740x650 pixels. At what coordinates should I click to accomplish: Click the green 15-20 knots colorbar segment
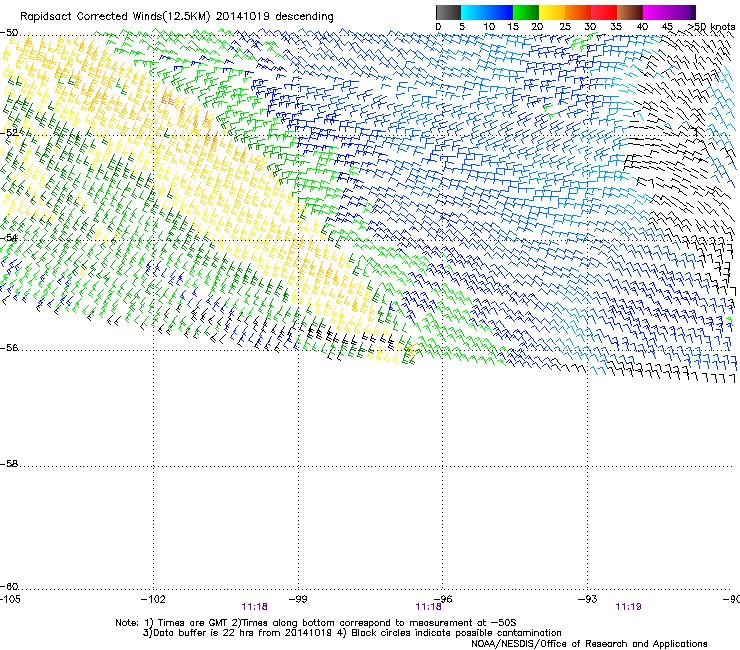pos(526,12)
